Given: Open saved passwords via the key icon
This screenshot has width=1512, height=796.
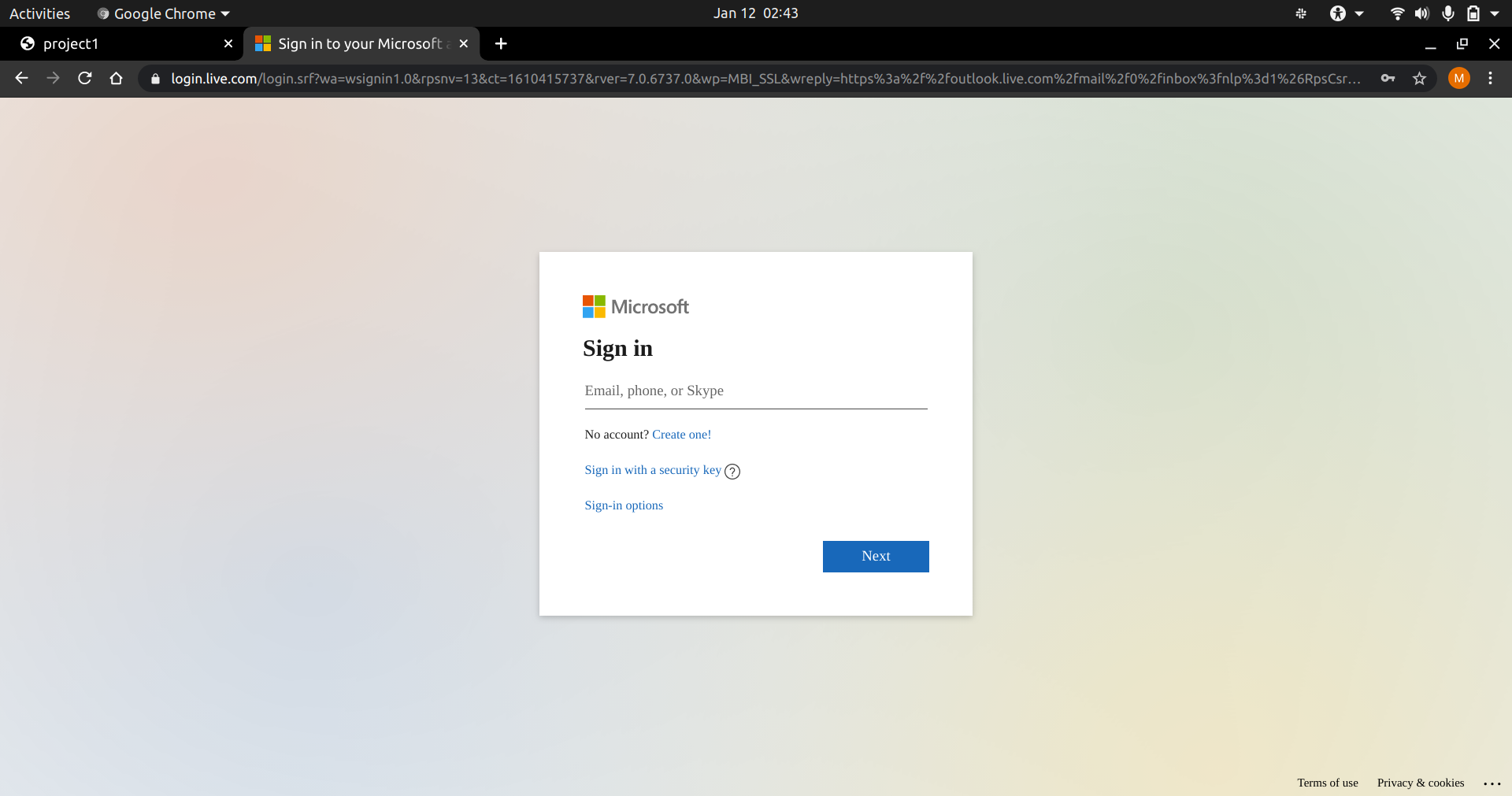Looking at the screenshot, I should click(1388, 79).
